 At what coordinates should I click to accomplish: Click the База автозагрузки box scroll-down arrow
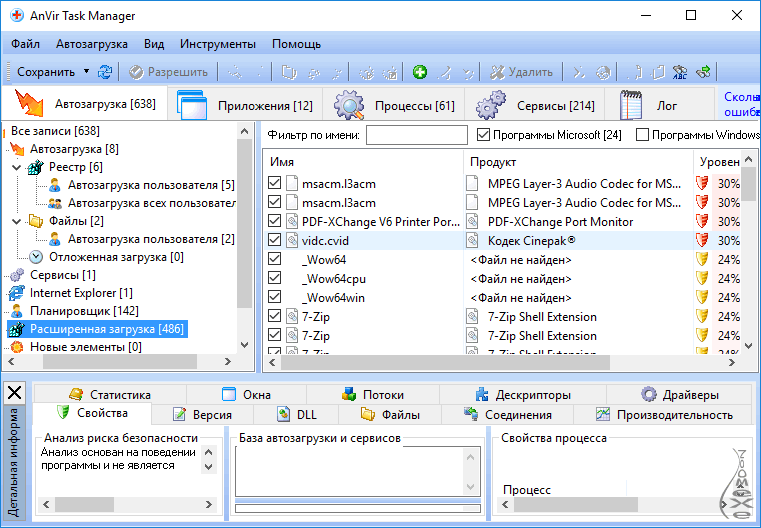470,487
